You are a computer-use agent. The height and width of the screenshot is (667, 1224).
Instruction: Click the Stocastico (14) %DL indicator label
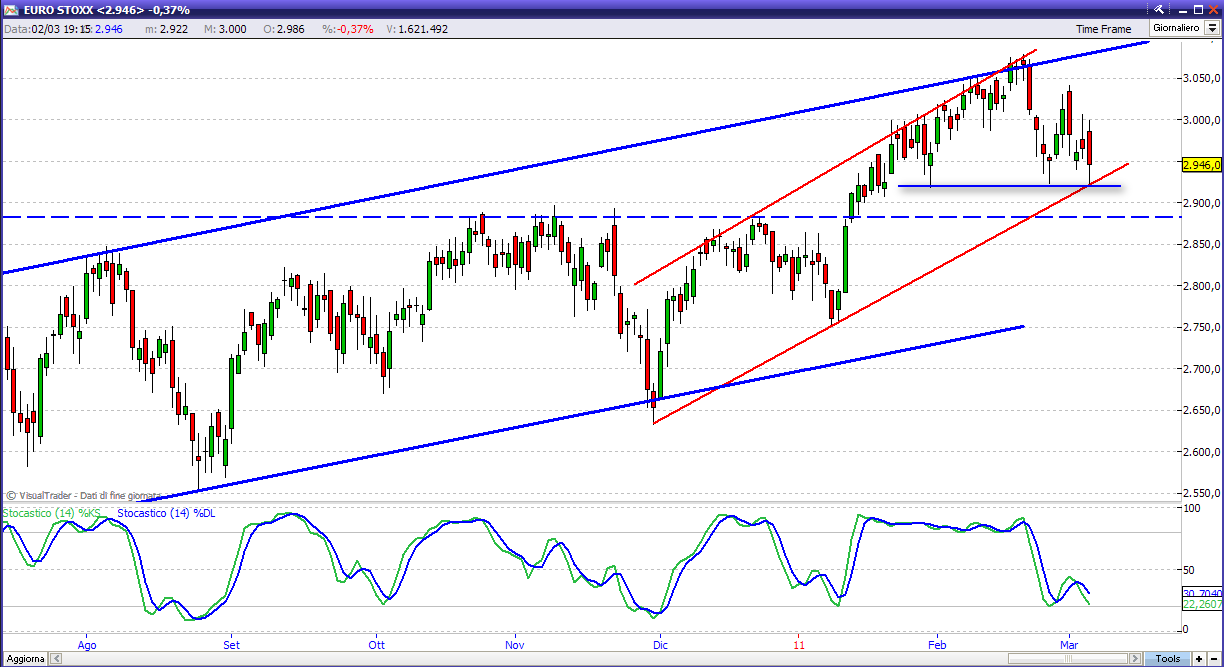pyautogui.click(x=166, y=513)
